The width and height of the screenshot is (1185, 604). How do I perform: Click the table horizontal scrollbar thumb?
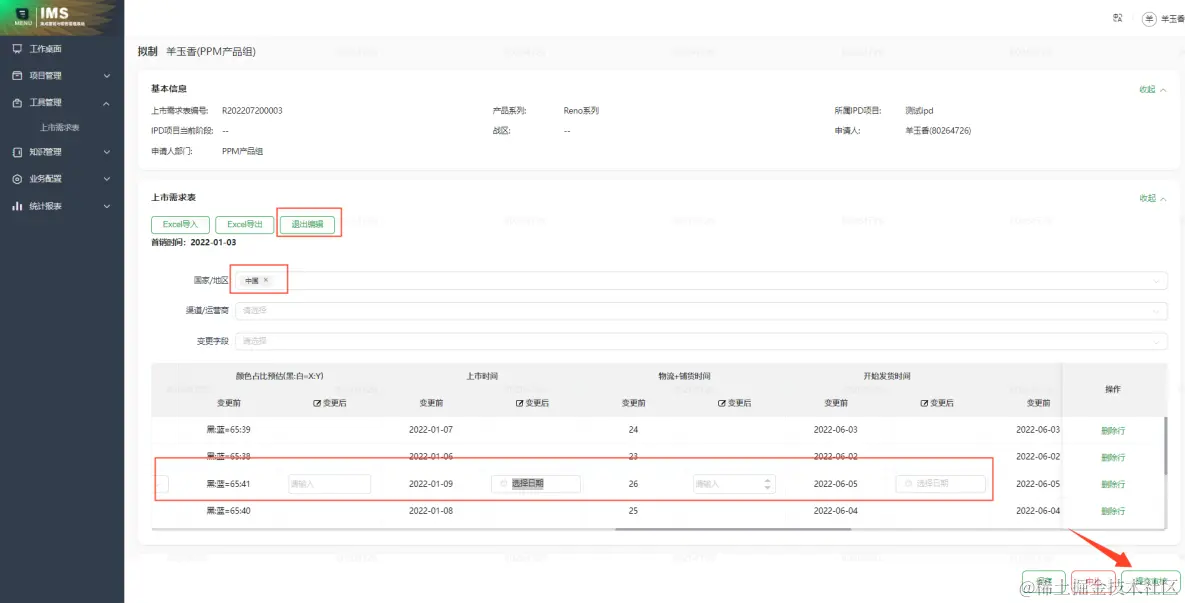733,529
